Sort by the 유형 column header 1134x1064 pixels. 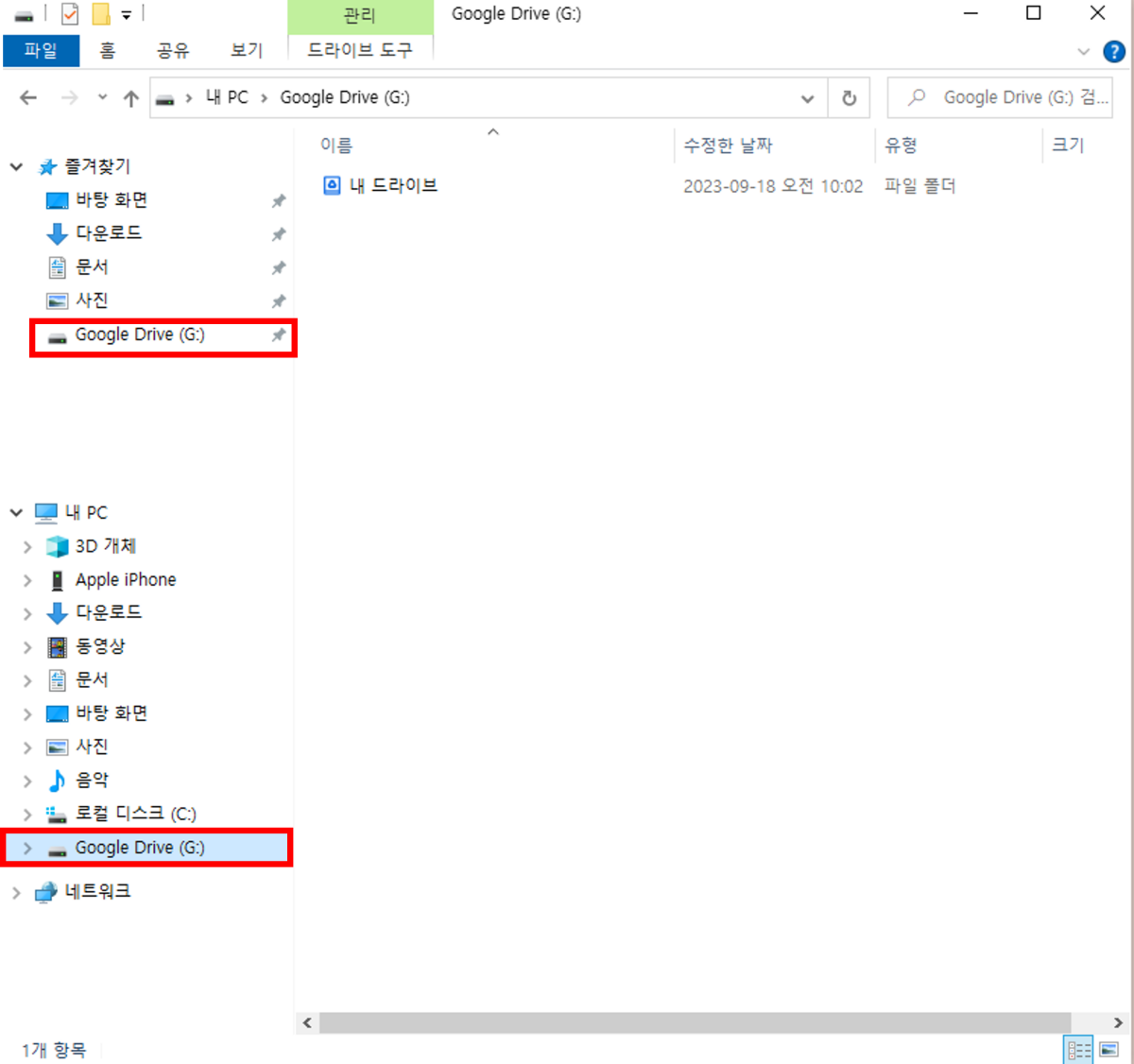click(901, 146)
